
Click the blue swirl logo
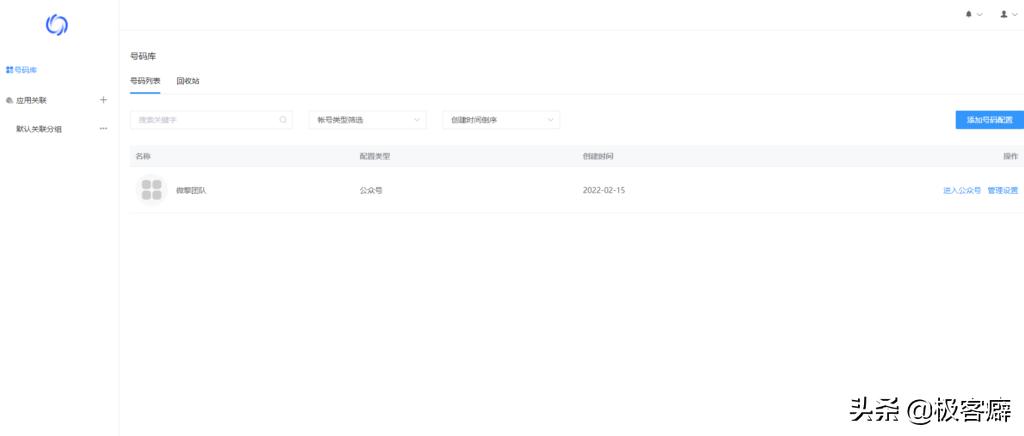[x=57, y=25]
